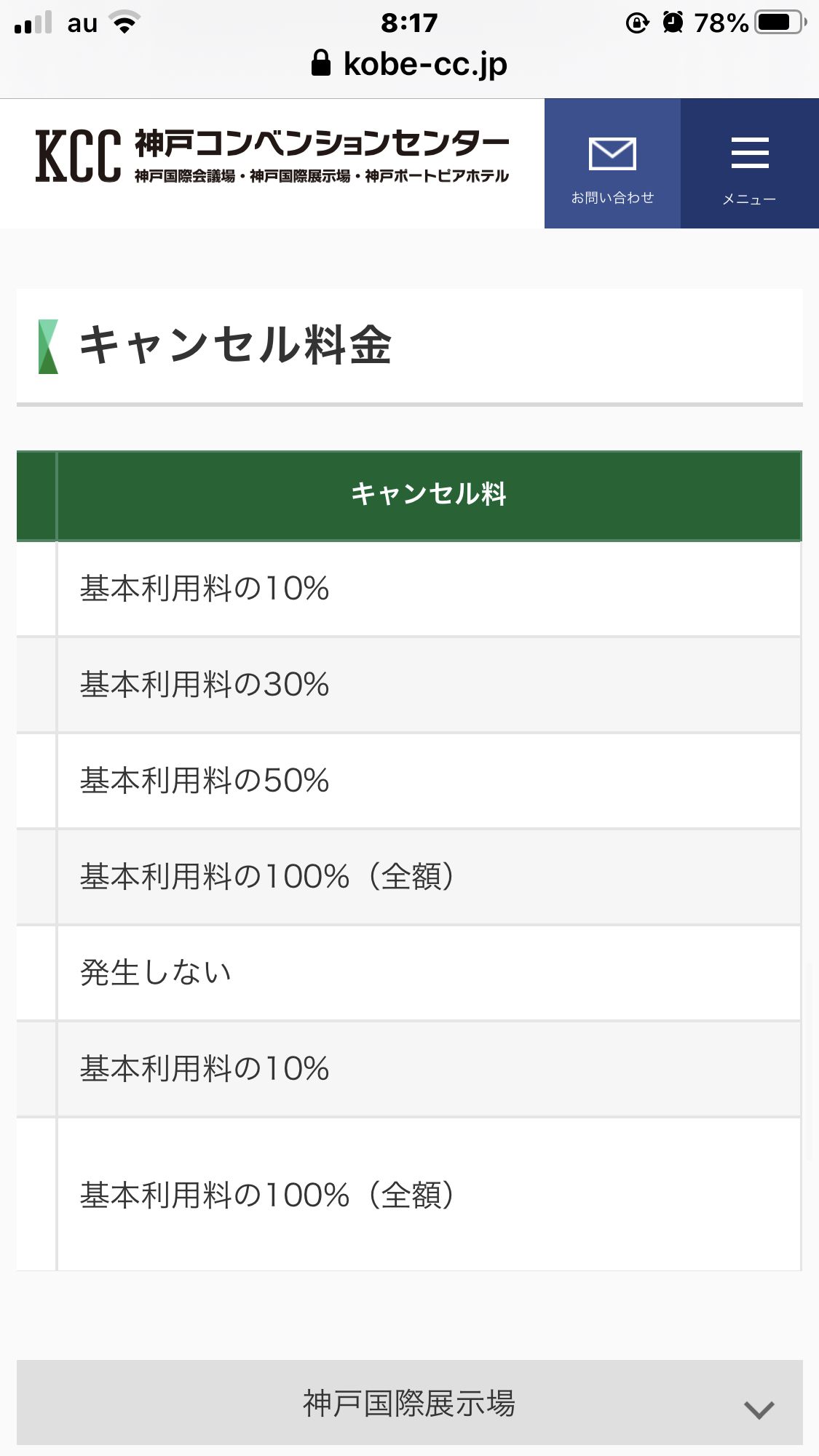Tap the kobe-cc.jp address field
The image size is (819, 1456).
pyautogui.click(x=425, y=64)
